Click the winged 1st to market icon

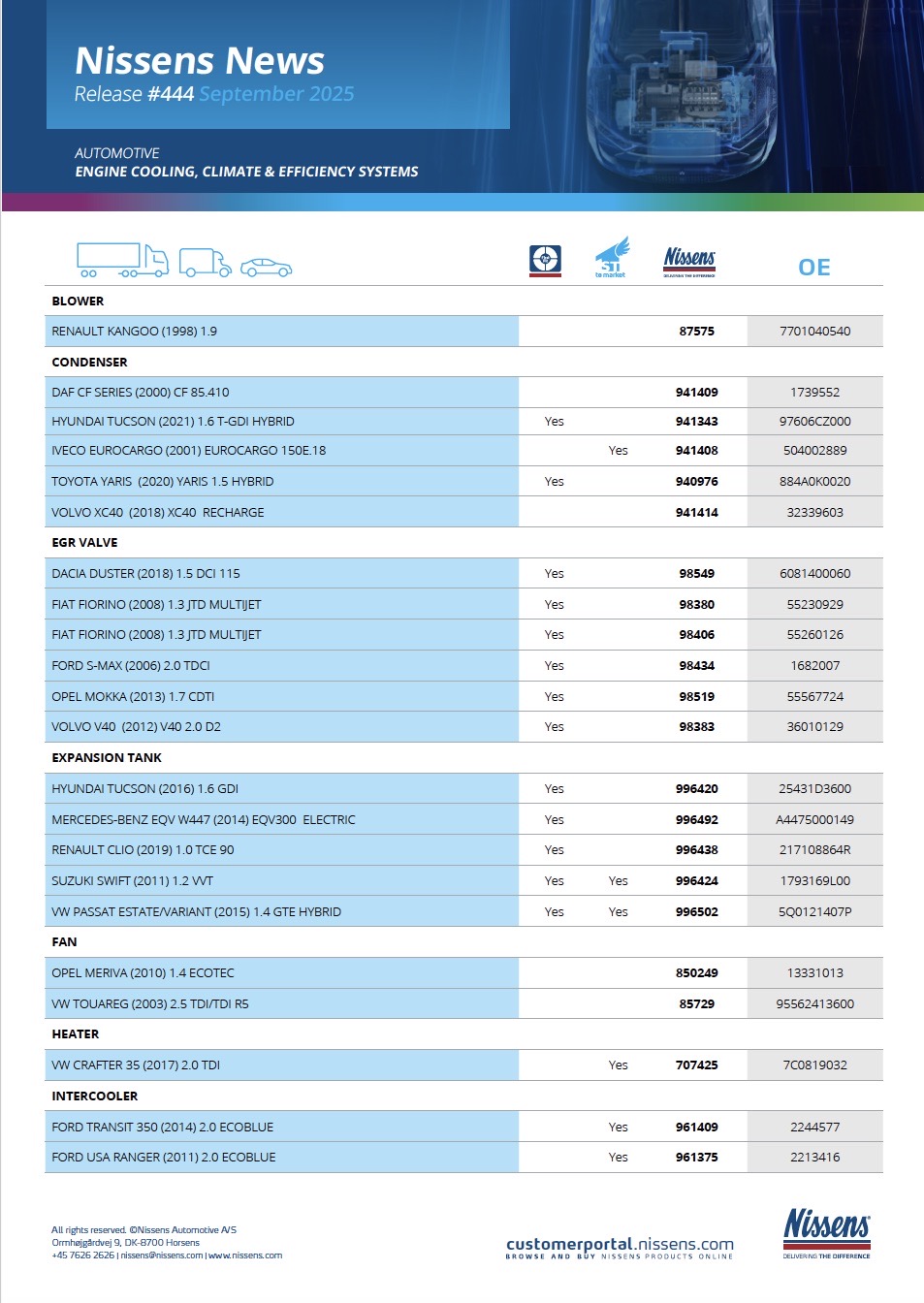pyautogui.click(x=611, y=258)
